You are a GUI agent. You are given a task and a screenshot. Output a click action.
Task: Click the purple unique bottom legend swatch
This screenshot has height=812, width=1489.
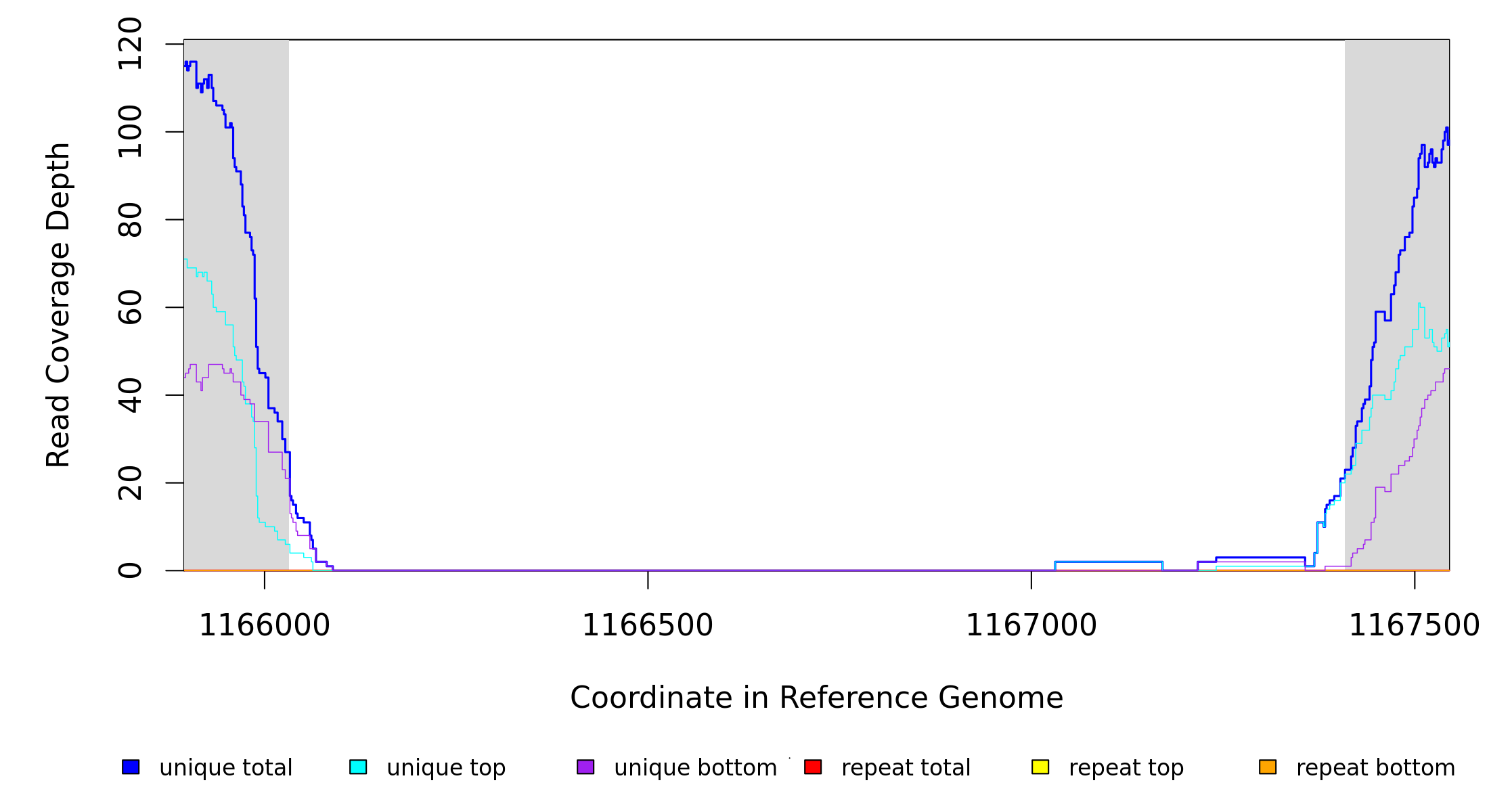click(585, 767)
